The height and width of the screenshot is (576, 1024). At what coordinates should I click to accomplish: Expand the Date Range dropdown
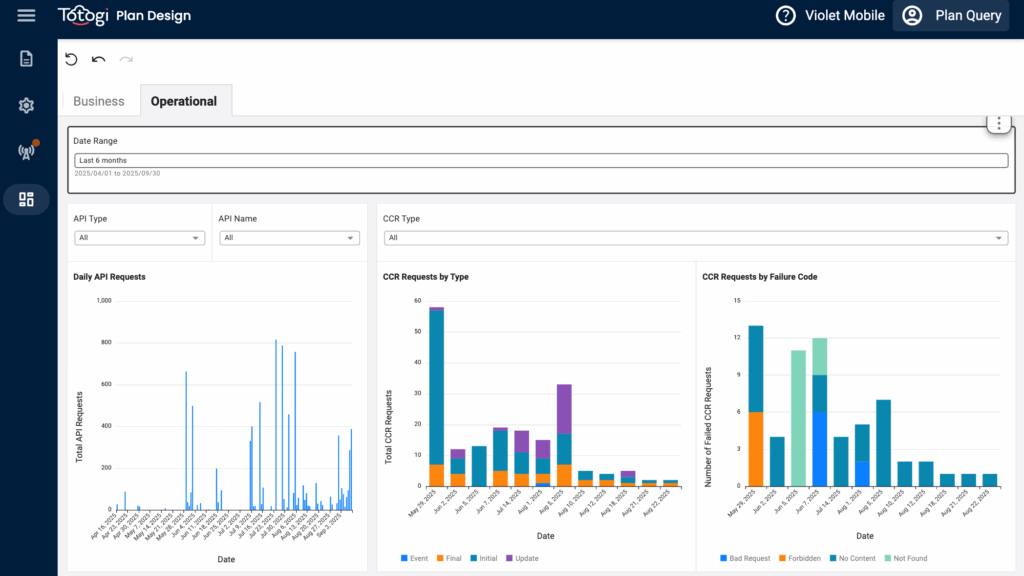pos(540,160)
